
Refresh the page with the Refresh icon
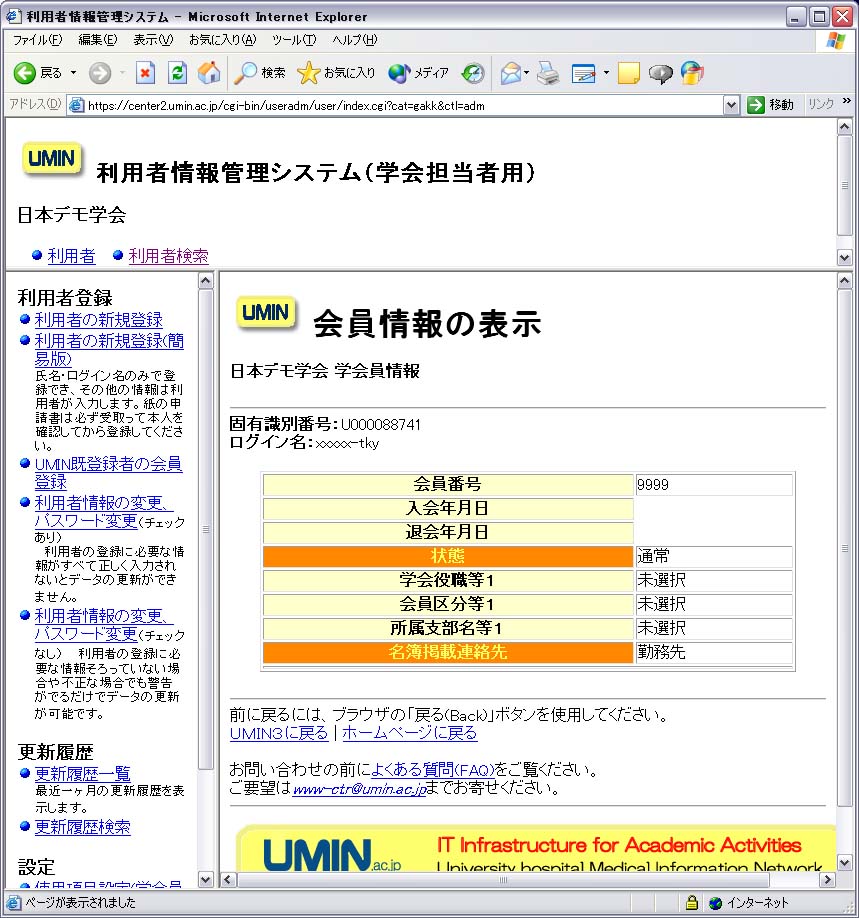click(x=177, y=73)
